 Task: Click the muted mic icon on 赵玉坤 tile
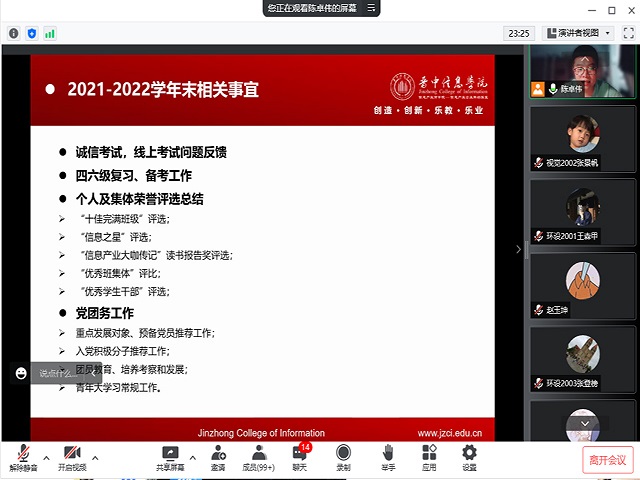(x=539, y=309)
